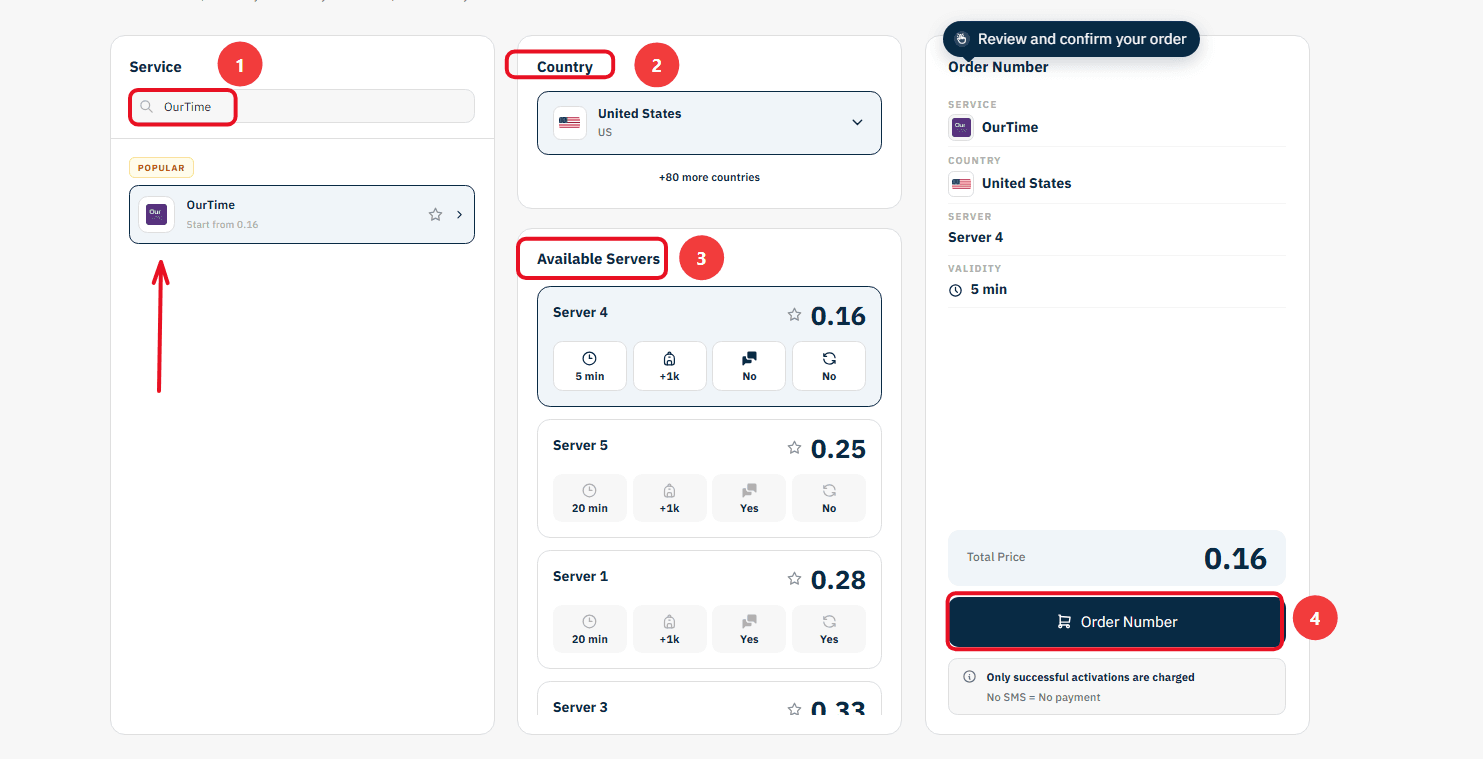Click the +1k chip in Server 4
1483x759 pixels.
(x=670, y=366)
